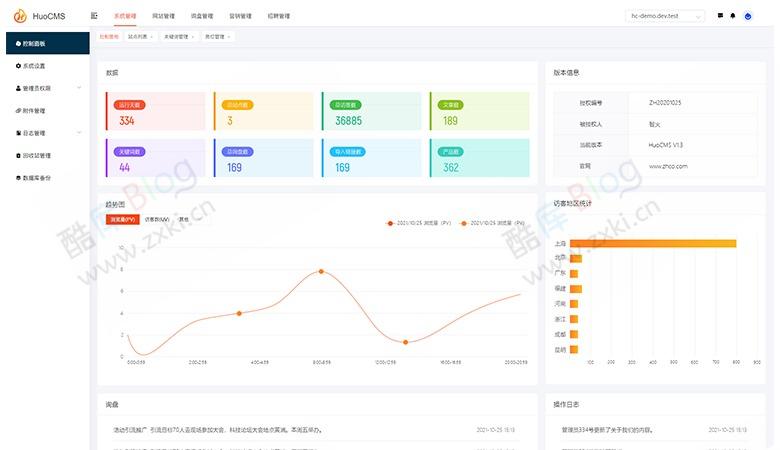
Task: Click the HuoCMS V1.3 version value
Action: [666, 145]
